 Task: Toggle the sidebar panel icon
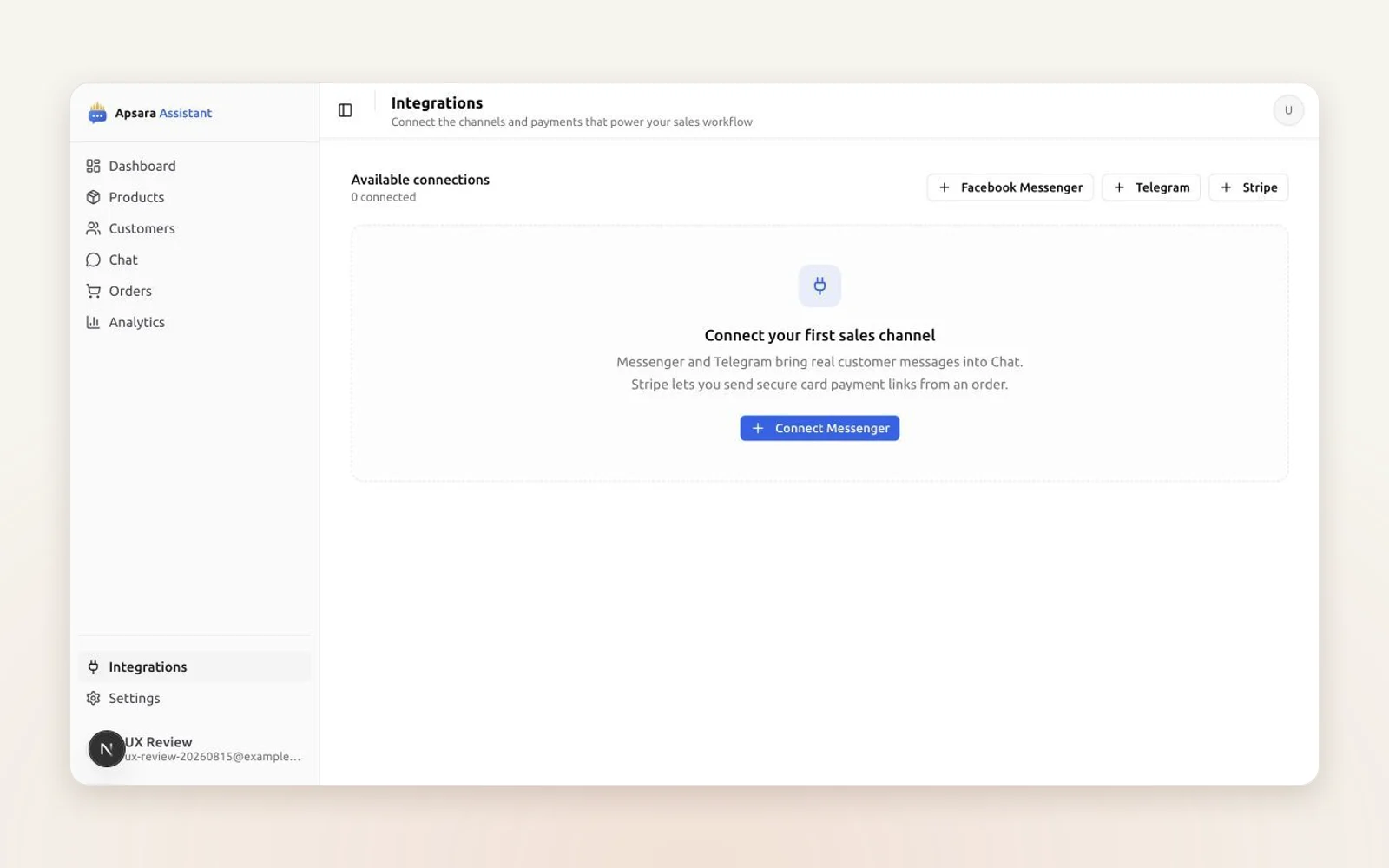tap(346, 110)
